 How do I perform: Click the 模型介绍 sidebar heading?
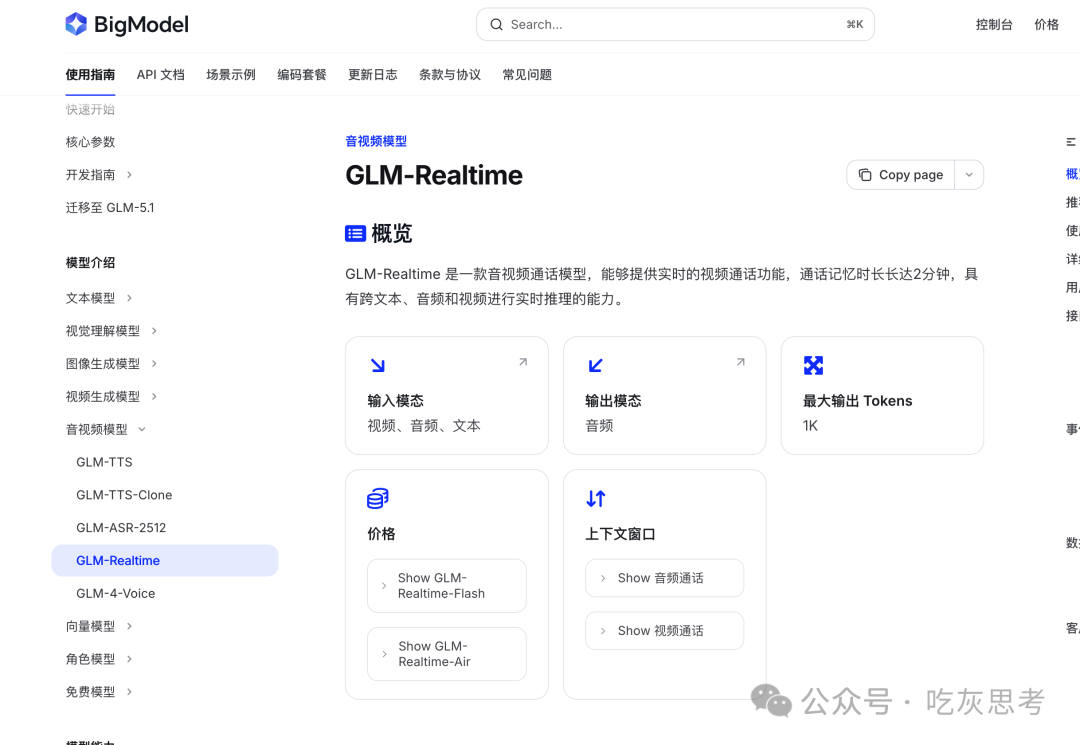tap(90, 263)
